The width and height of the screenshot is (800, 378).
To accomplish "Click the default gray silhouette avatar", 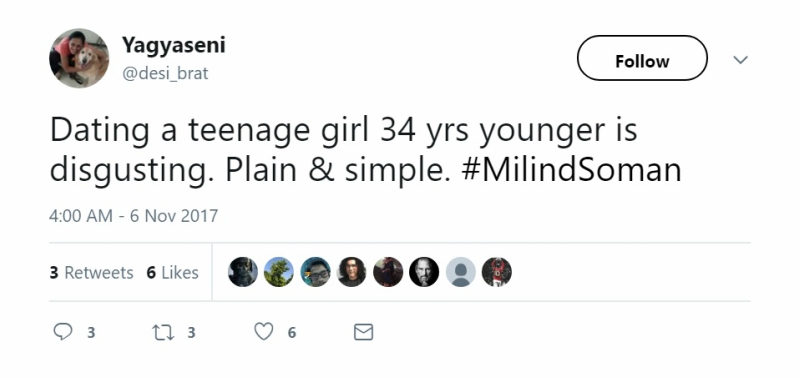I will pos(461,272).
